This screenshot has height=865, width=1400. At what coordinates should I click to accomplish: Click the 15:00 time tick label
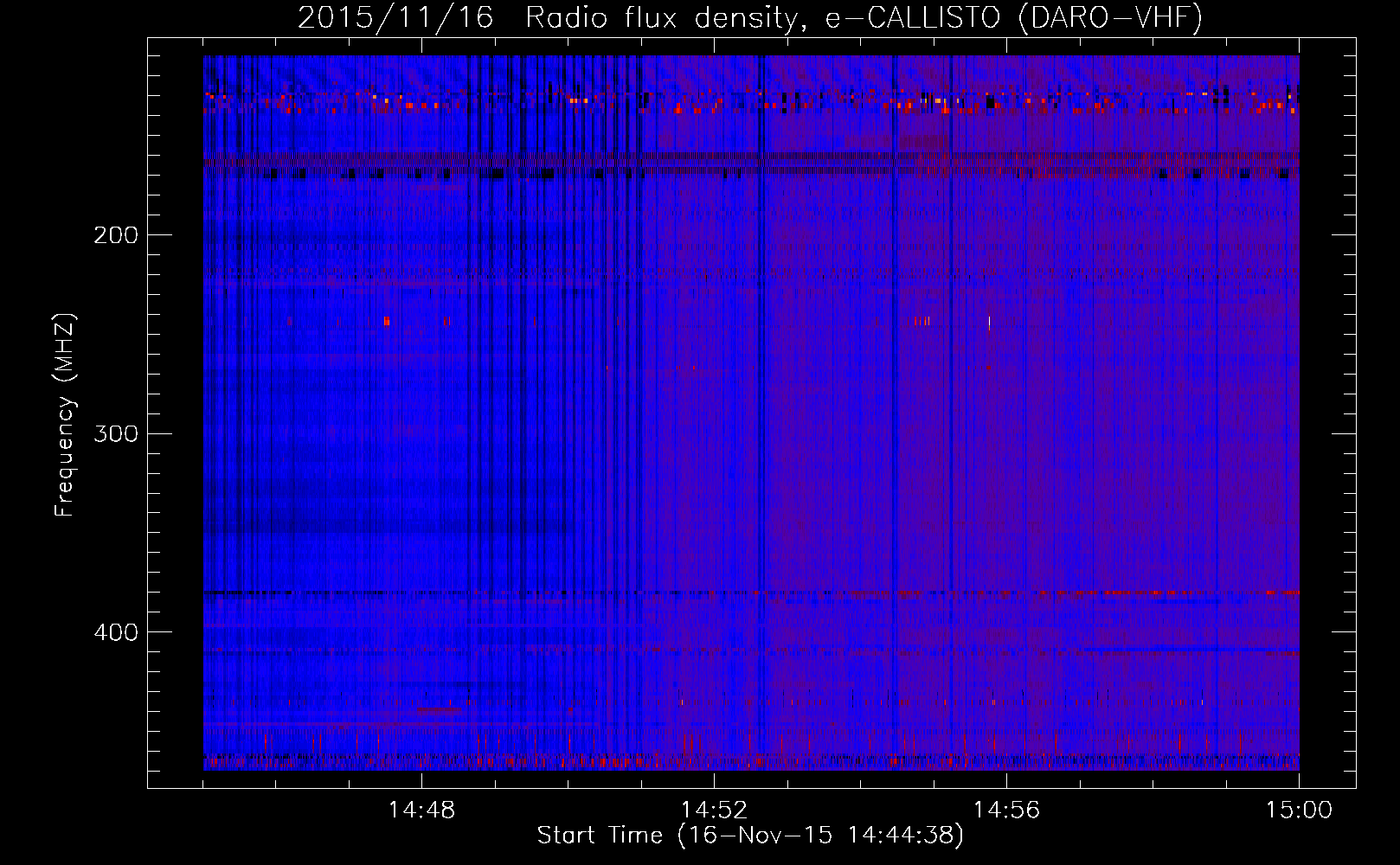(1299, 811)
